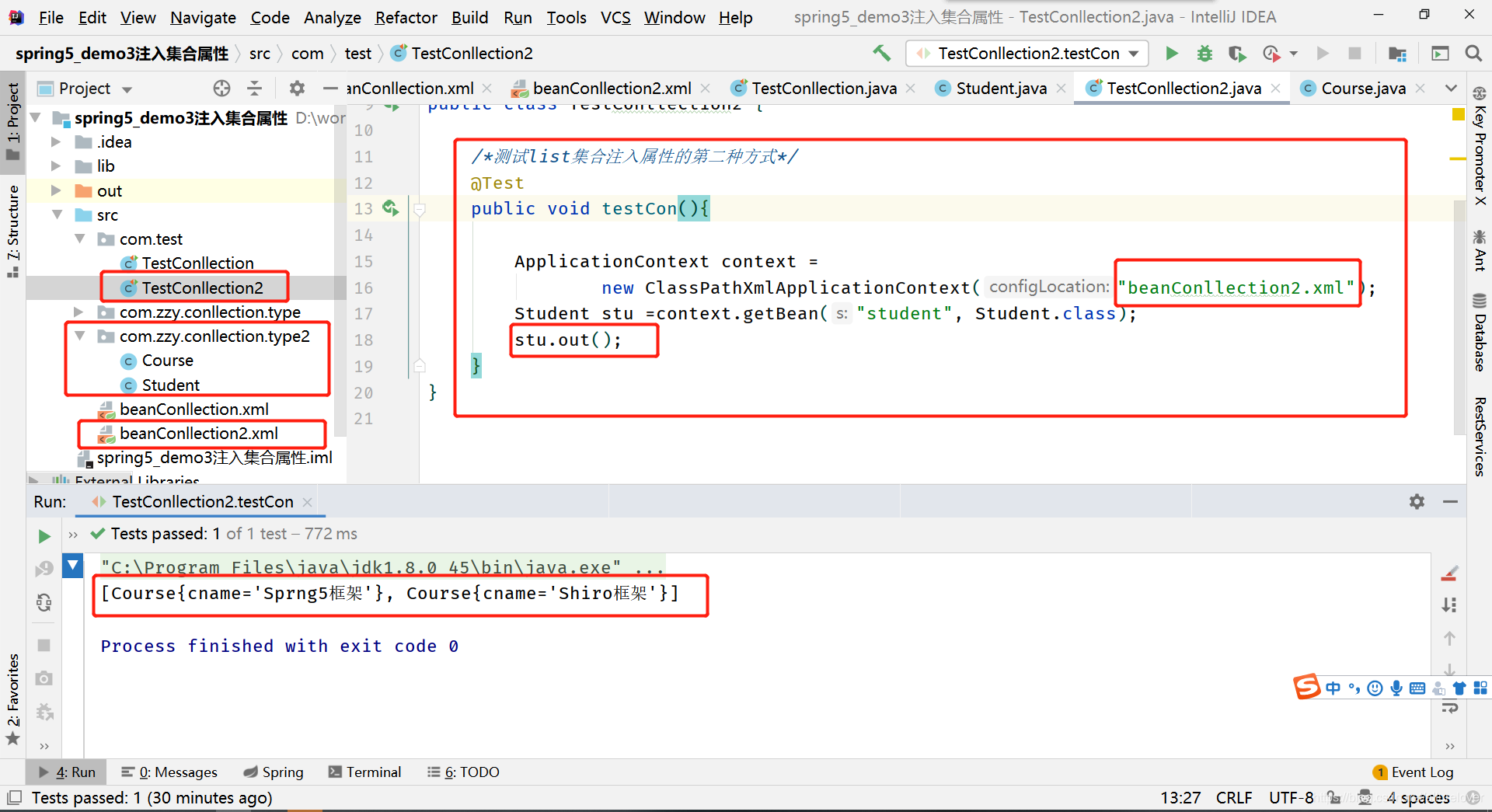
Task: Close TestConllection2.java editor tab
Action: pos(1275,89)
